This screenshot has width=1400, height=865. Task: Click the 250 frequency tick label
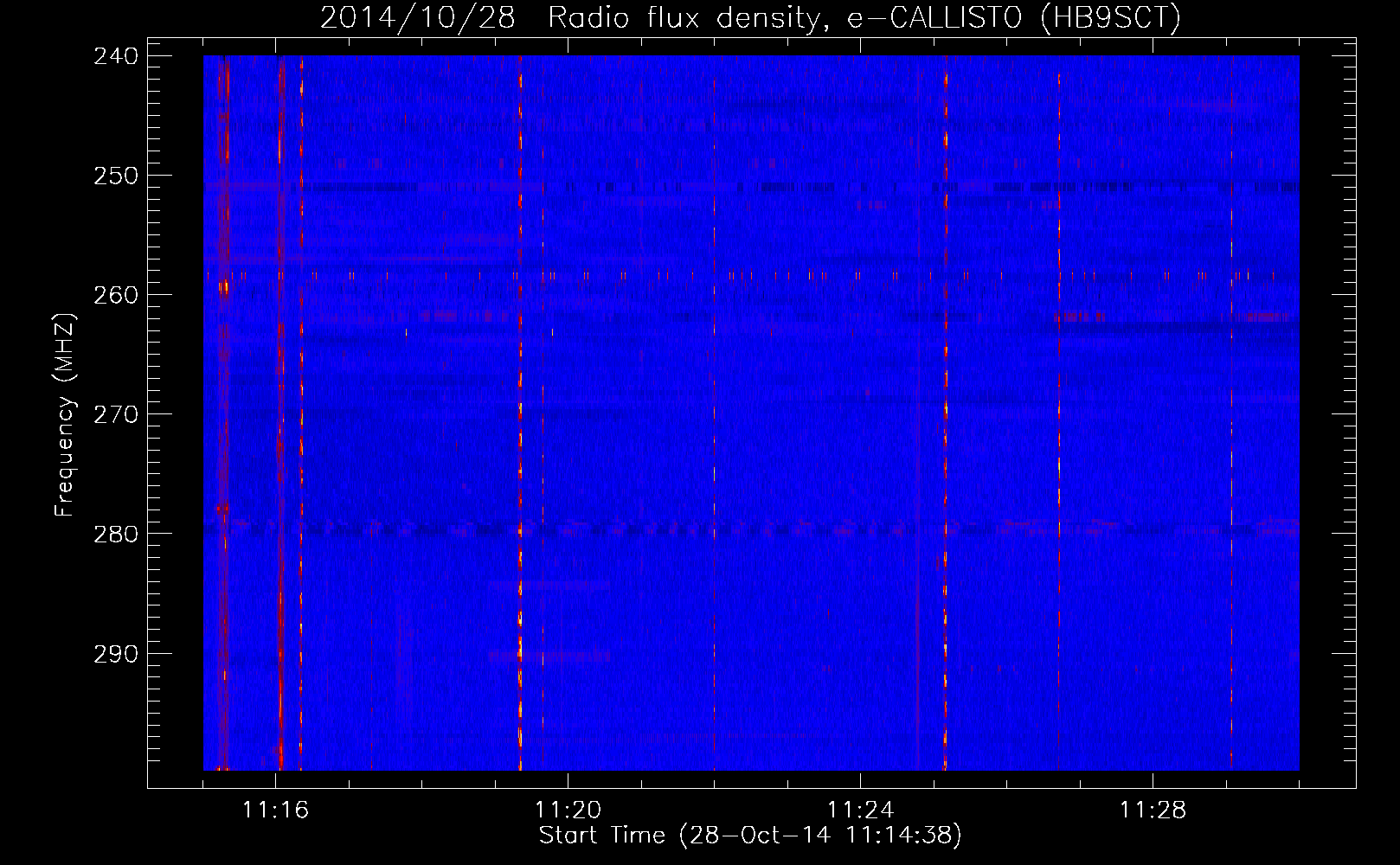[116, 176]
